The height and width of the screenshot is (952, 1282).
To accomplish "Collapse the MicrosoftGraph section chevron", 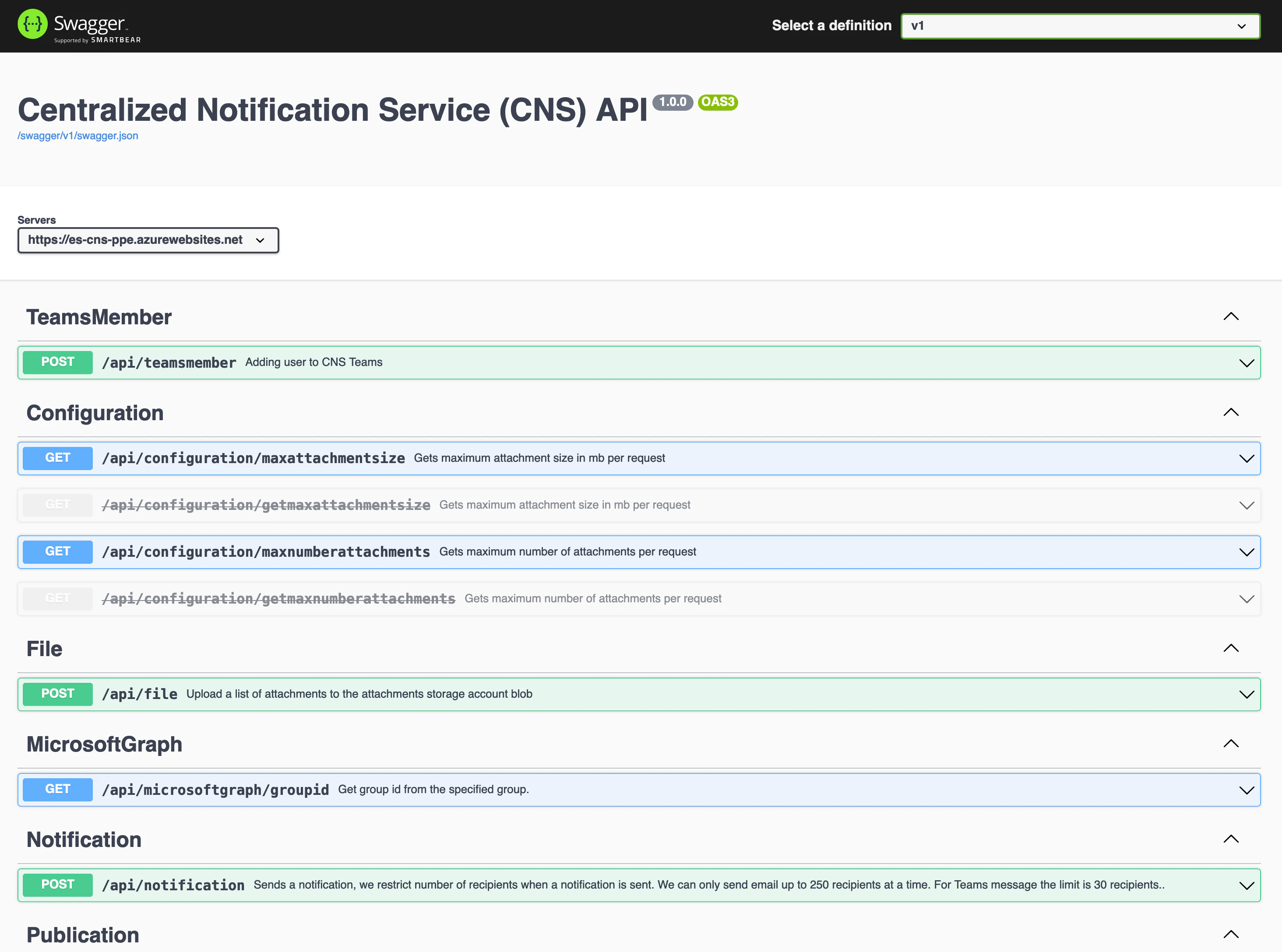I will click(1231, 743).
